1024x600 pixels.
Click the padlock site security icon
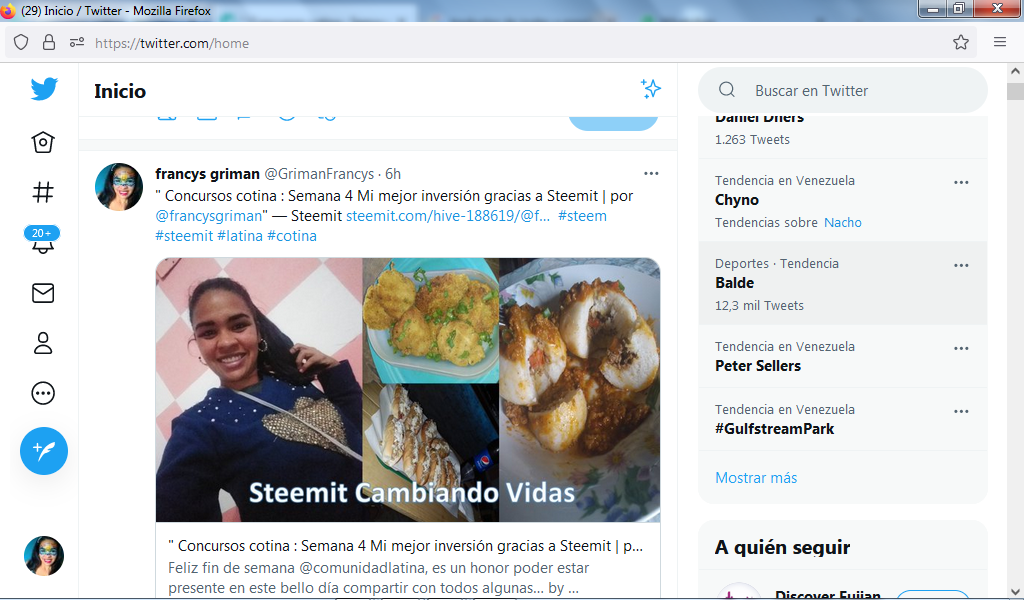49,42
